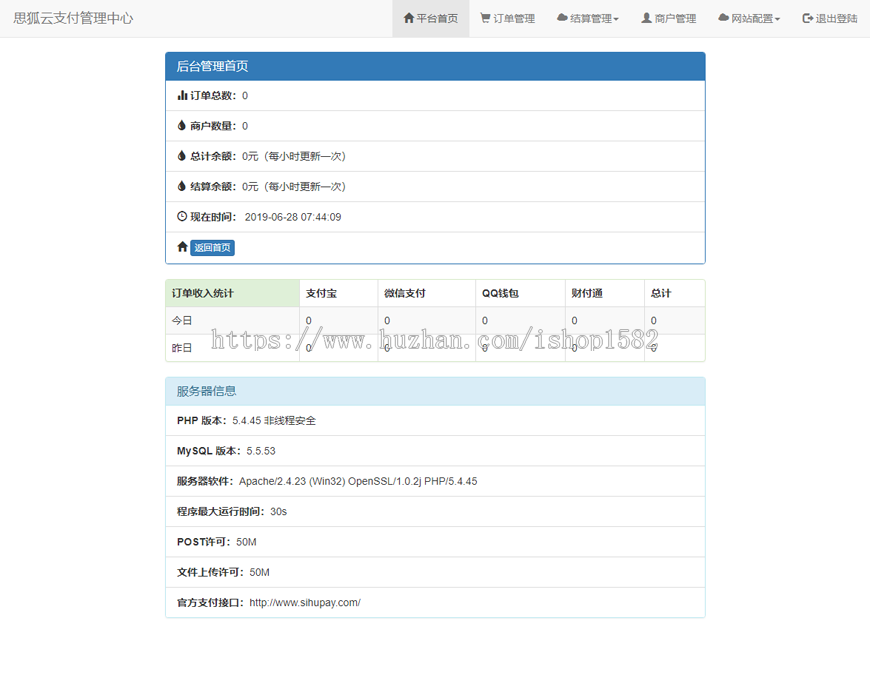Select the 商户管理 menu item
The height and width of the screenshot is (675, 870).
coord(668,18)
